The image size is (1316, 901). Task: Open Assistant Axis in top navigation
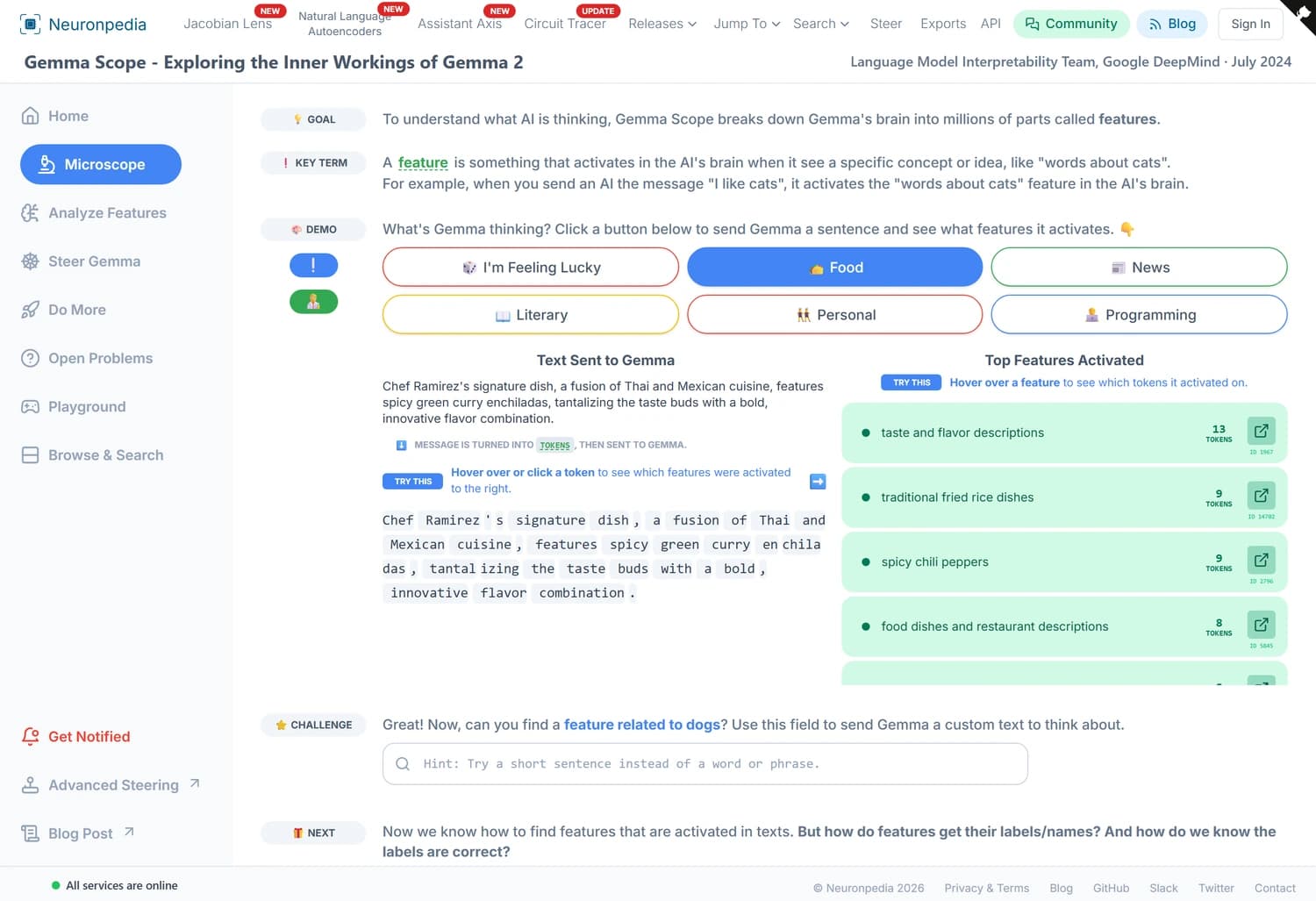(x=460, y=24)
